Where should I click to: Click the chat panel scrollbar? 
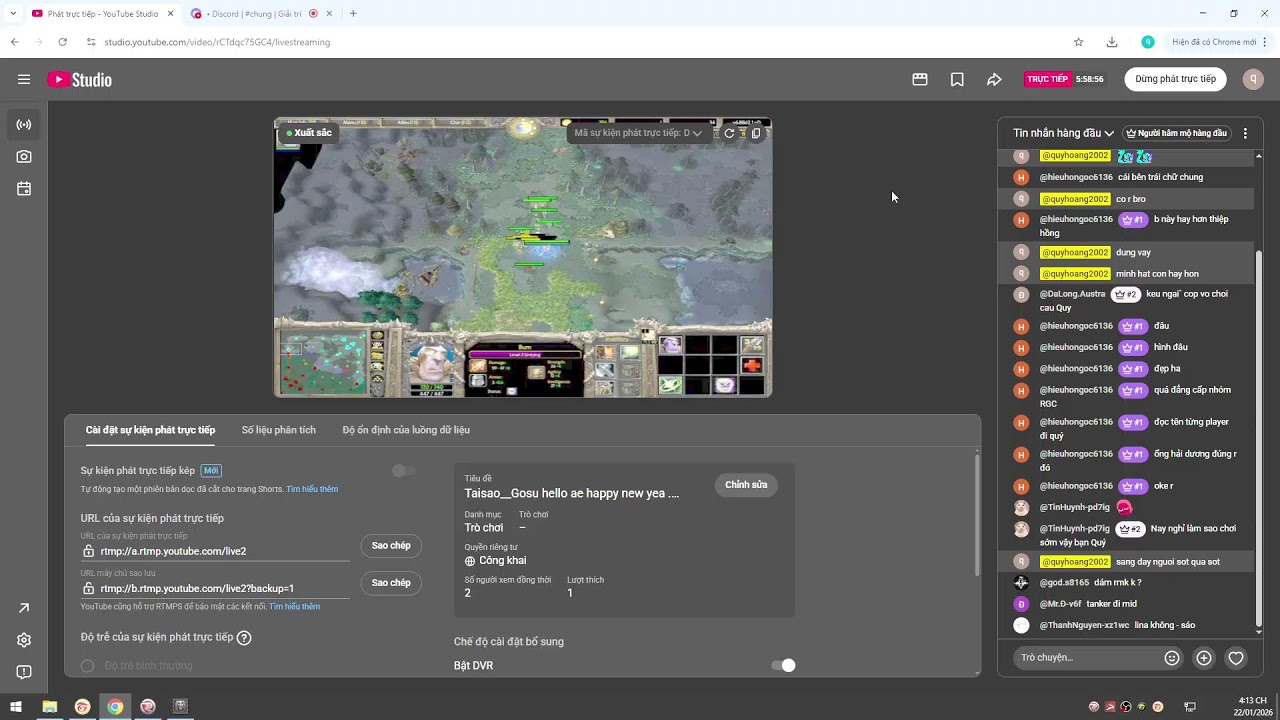1259,440
